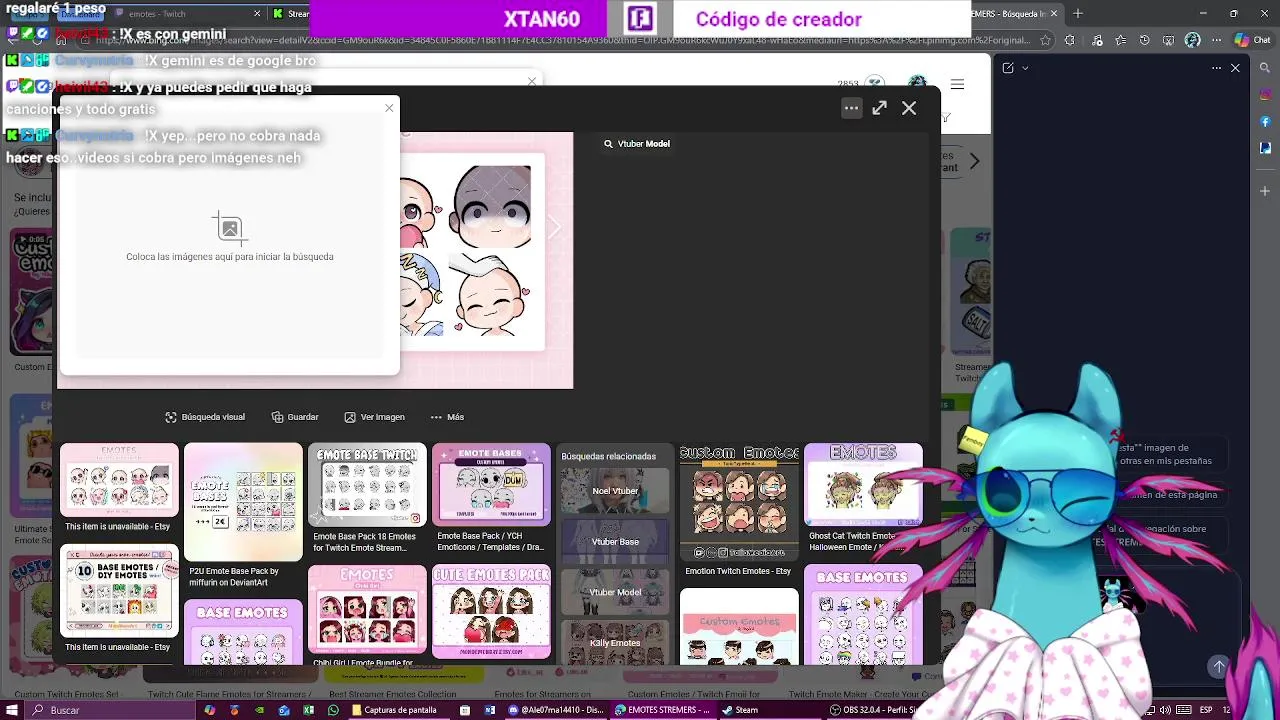Viewport: 1280px width, 720px height.
Task: Open the Edge profile avatar
Action: [1193, 40]
